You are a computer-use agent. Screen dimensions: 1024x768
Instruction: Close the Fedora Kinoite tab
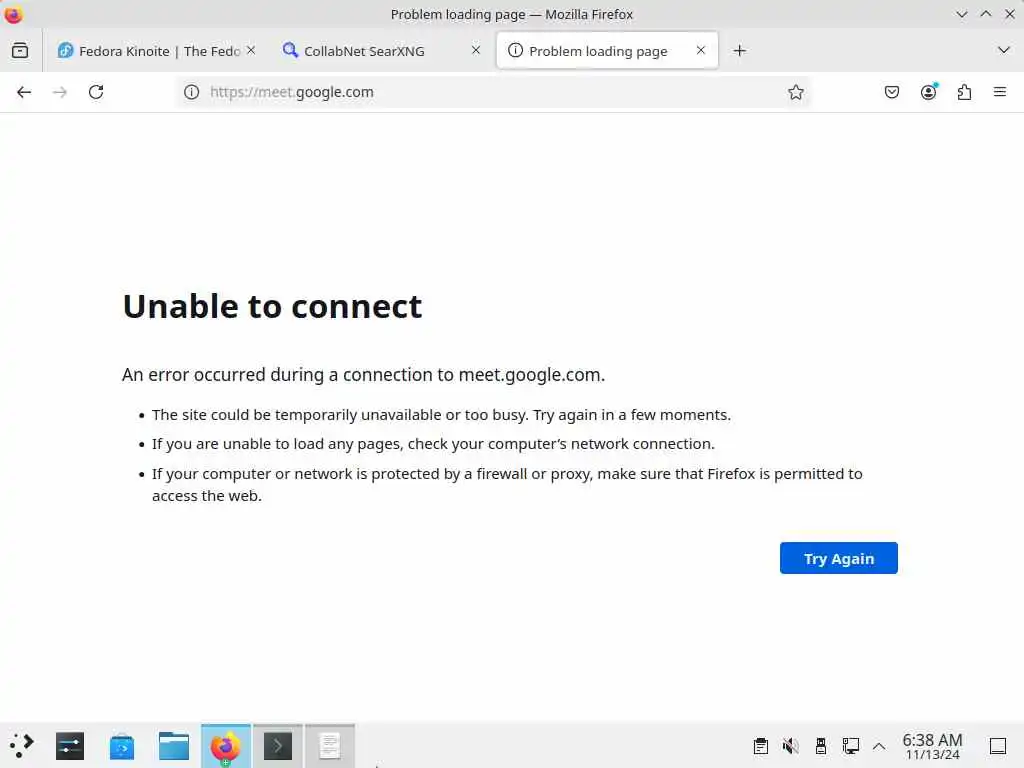click(x=251, y=50)
